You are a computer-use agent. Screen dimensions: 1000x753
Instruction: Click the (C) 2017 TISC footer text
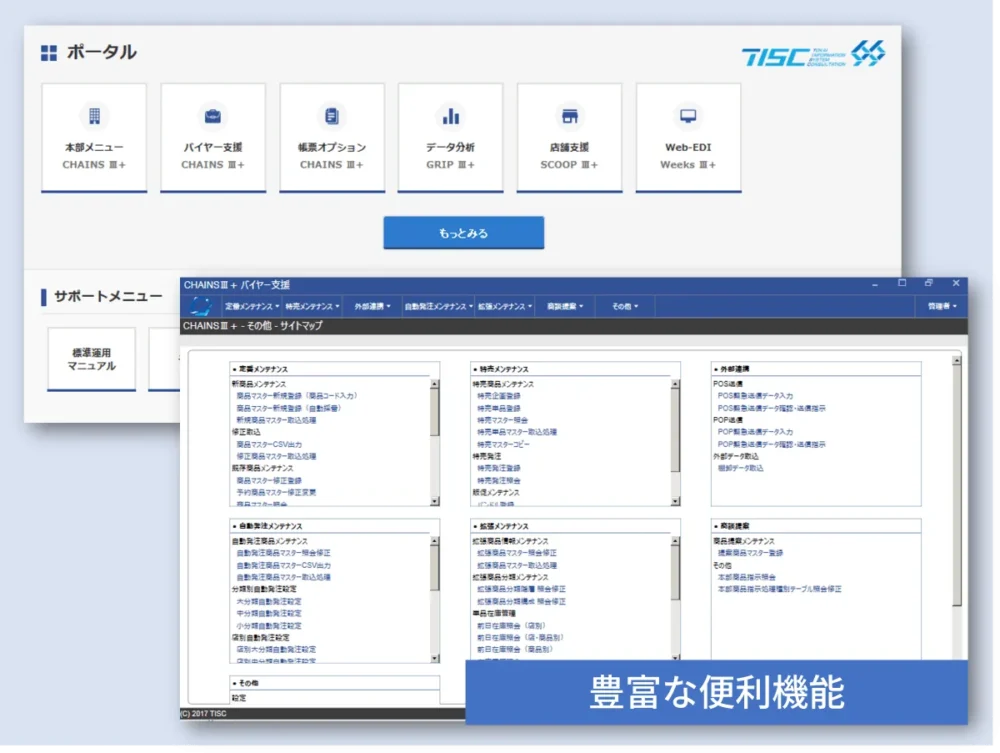tap(203, 714)
